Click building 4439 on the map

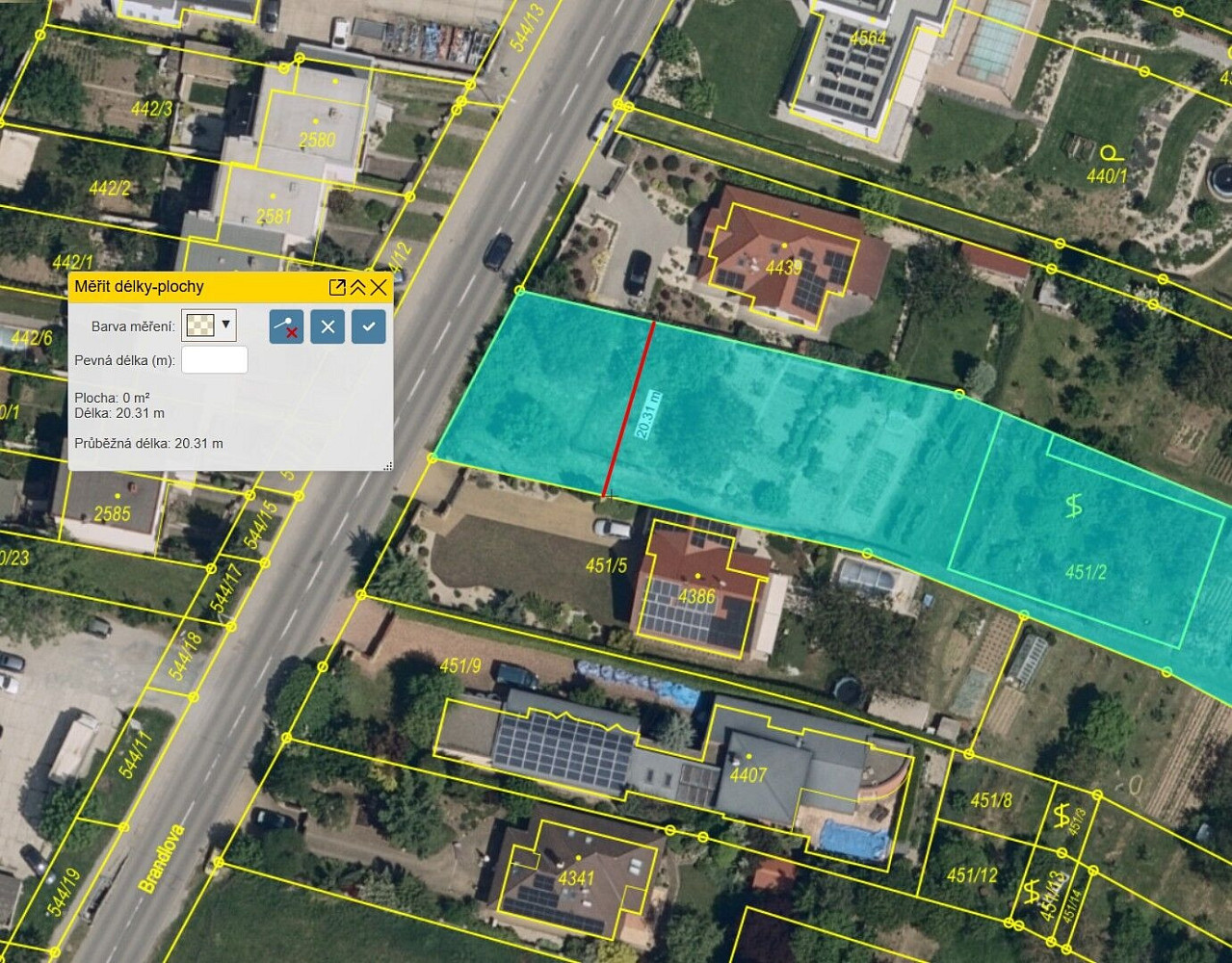[783, 267]
